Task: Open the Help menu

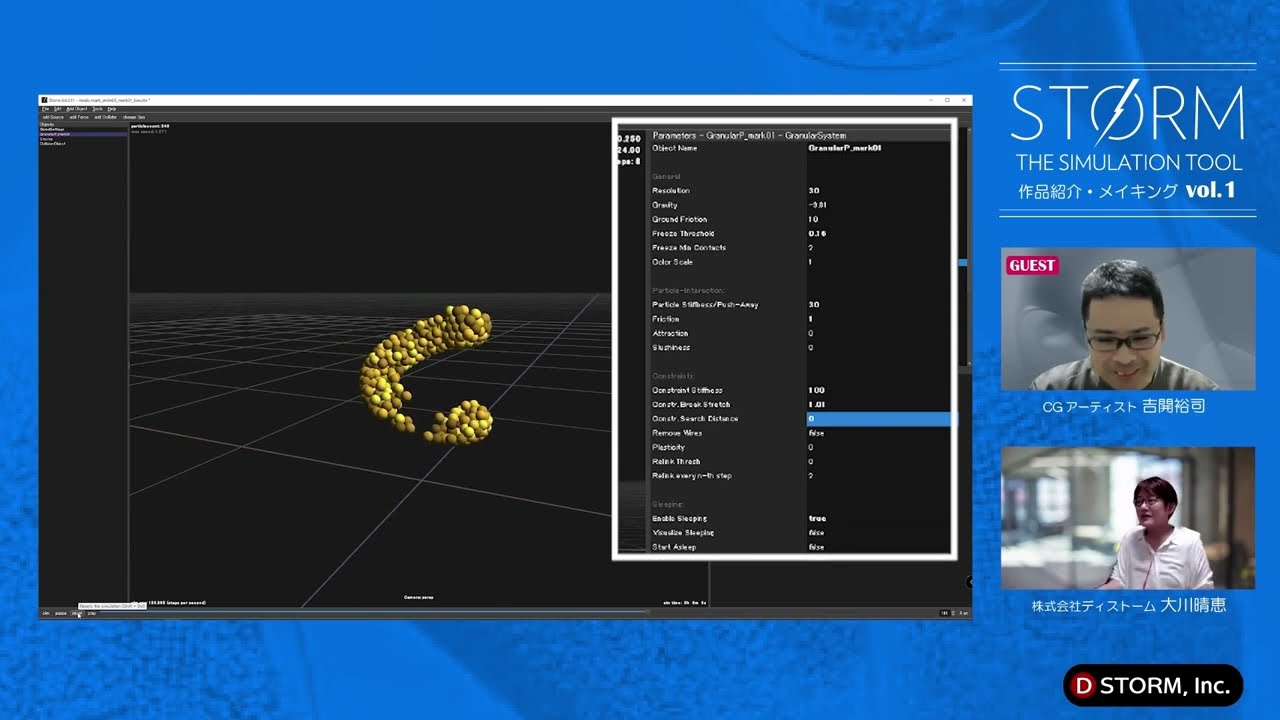Action: tap(112, 109)
